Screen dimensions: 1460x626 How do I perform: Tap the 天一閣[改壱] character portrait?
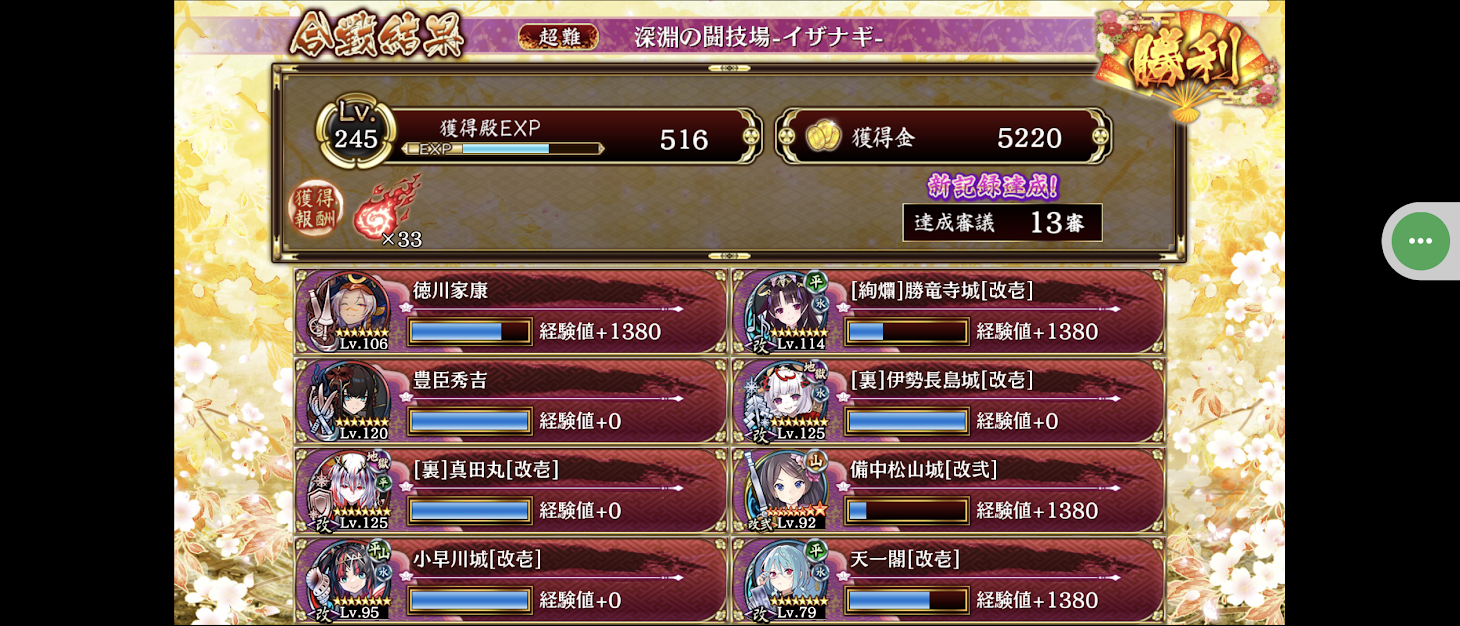tap(786, 579)
